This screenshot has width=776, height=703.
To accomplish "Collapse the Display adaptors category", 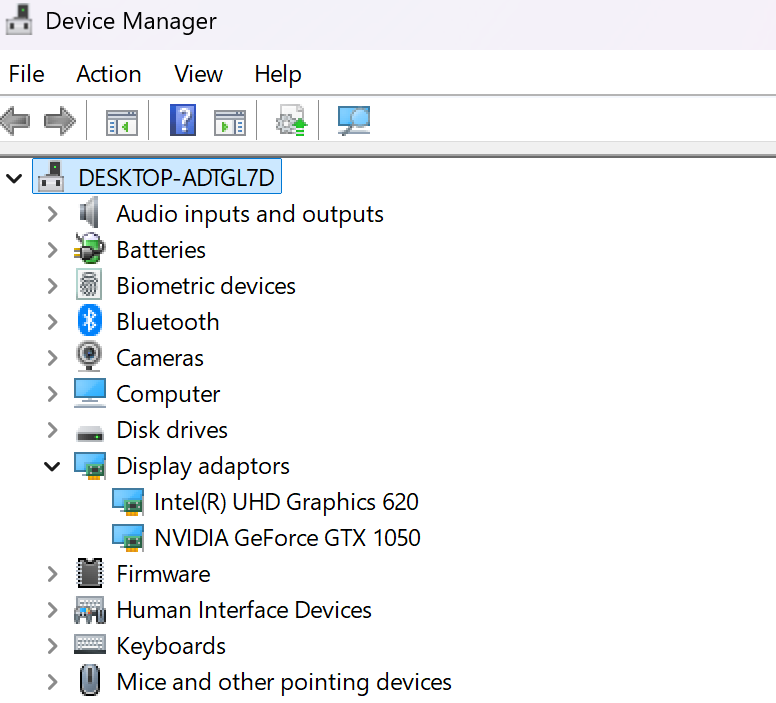I will [52, 466].
